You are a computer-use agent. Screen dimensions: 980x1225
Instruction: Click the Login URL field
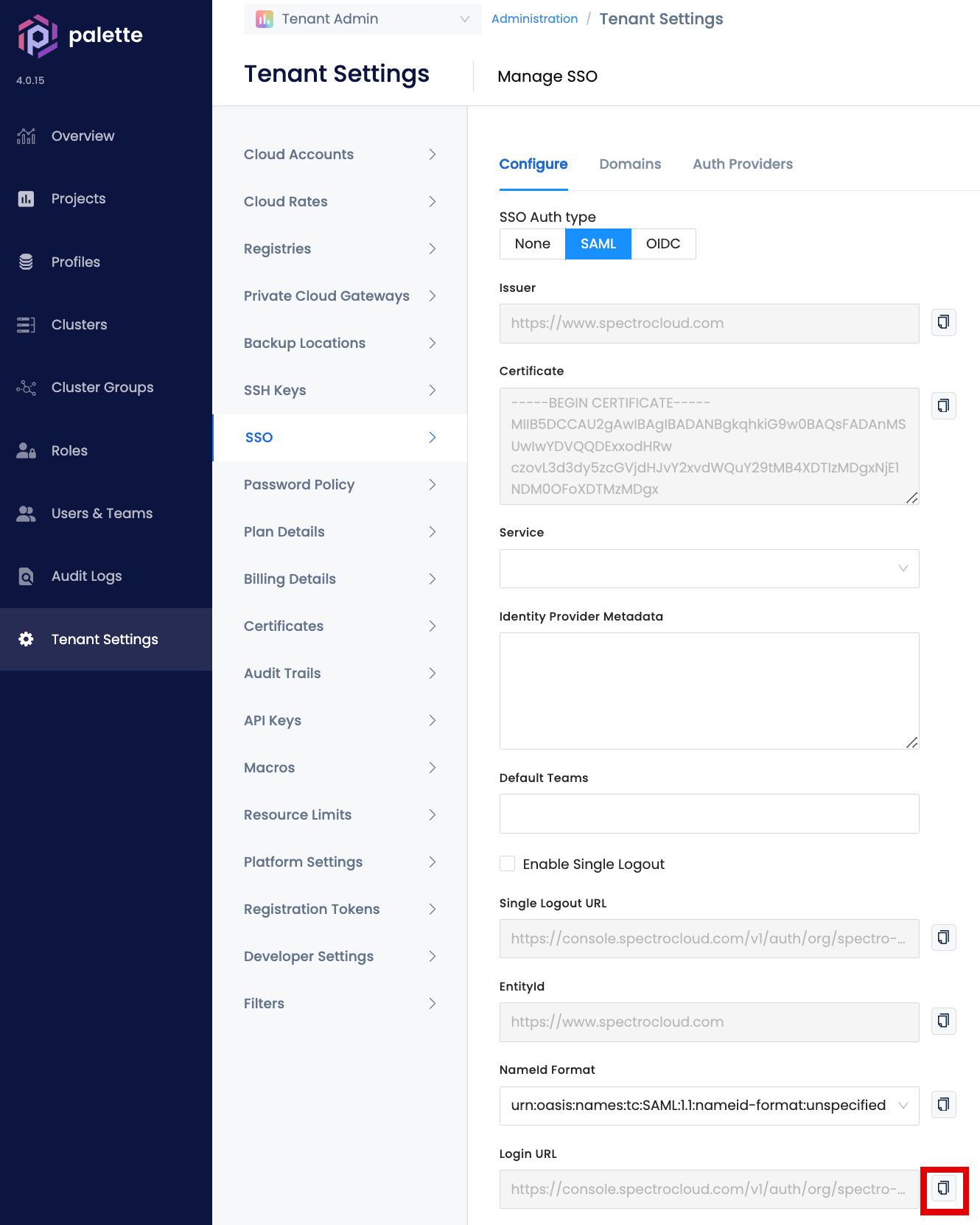pyautogui.click(x=709, y=1189)
